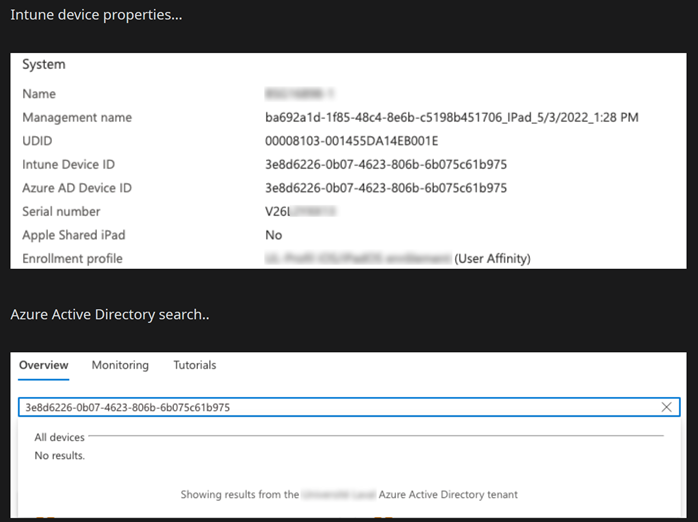
Task: Click the Management name label
Action: tap(77, 117)
